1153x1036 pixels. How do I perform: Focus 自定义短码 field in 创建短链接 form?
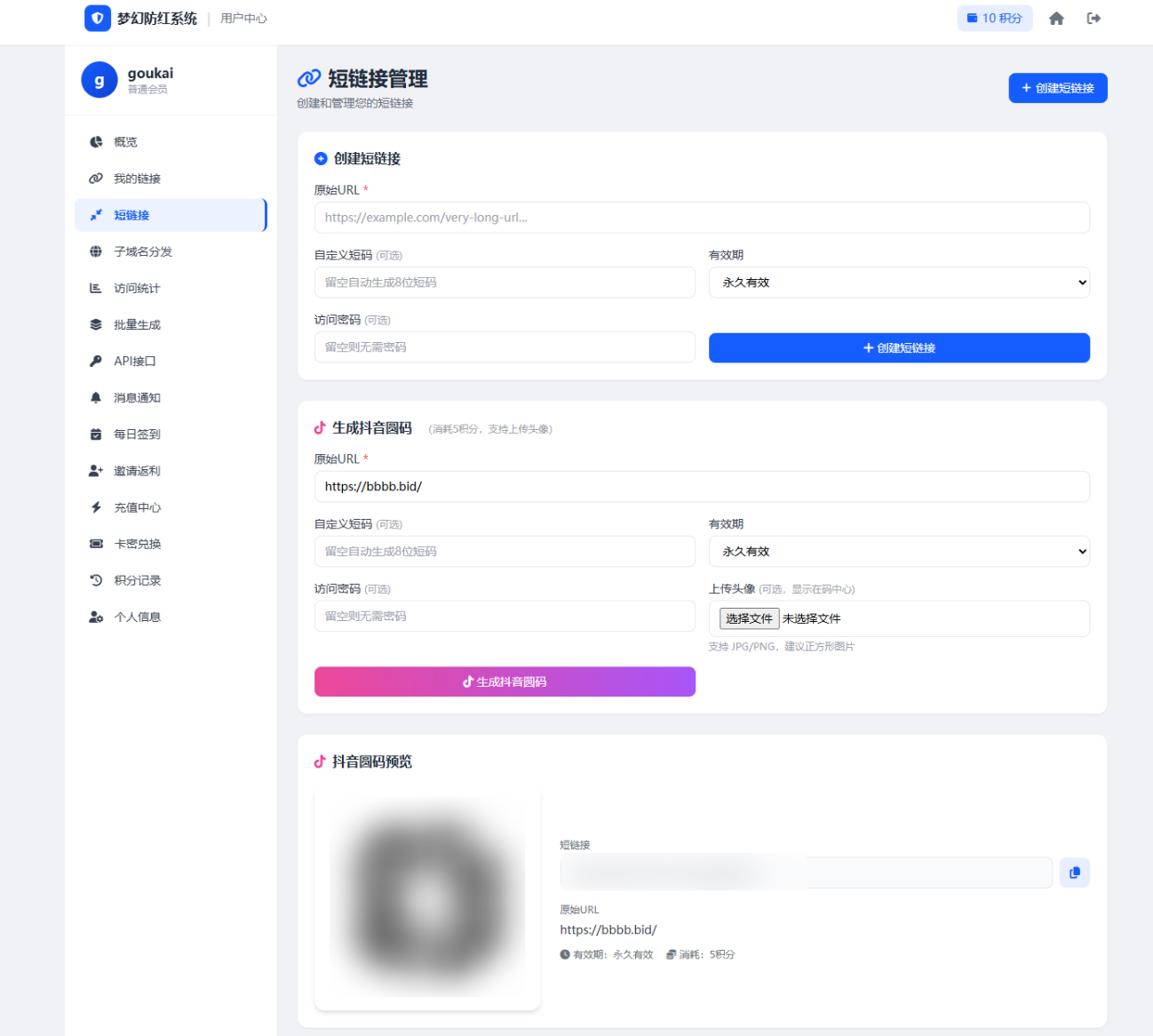pos(505,283)
